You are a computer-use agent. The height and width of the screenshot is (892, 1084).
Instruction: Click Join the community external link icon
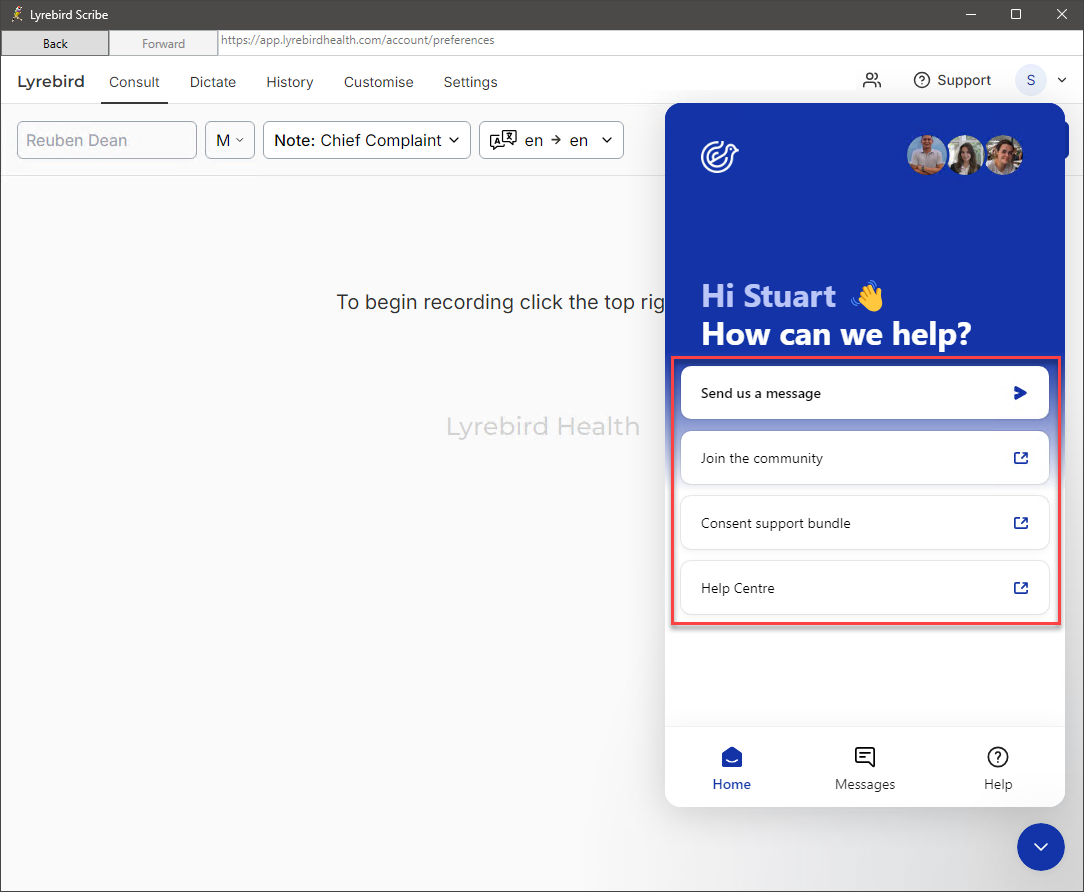pyautogui.click(x=1020, y=458)
